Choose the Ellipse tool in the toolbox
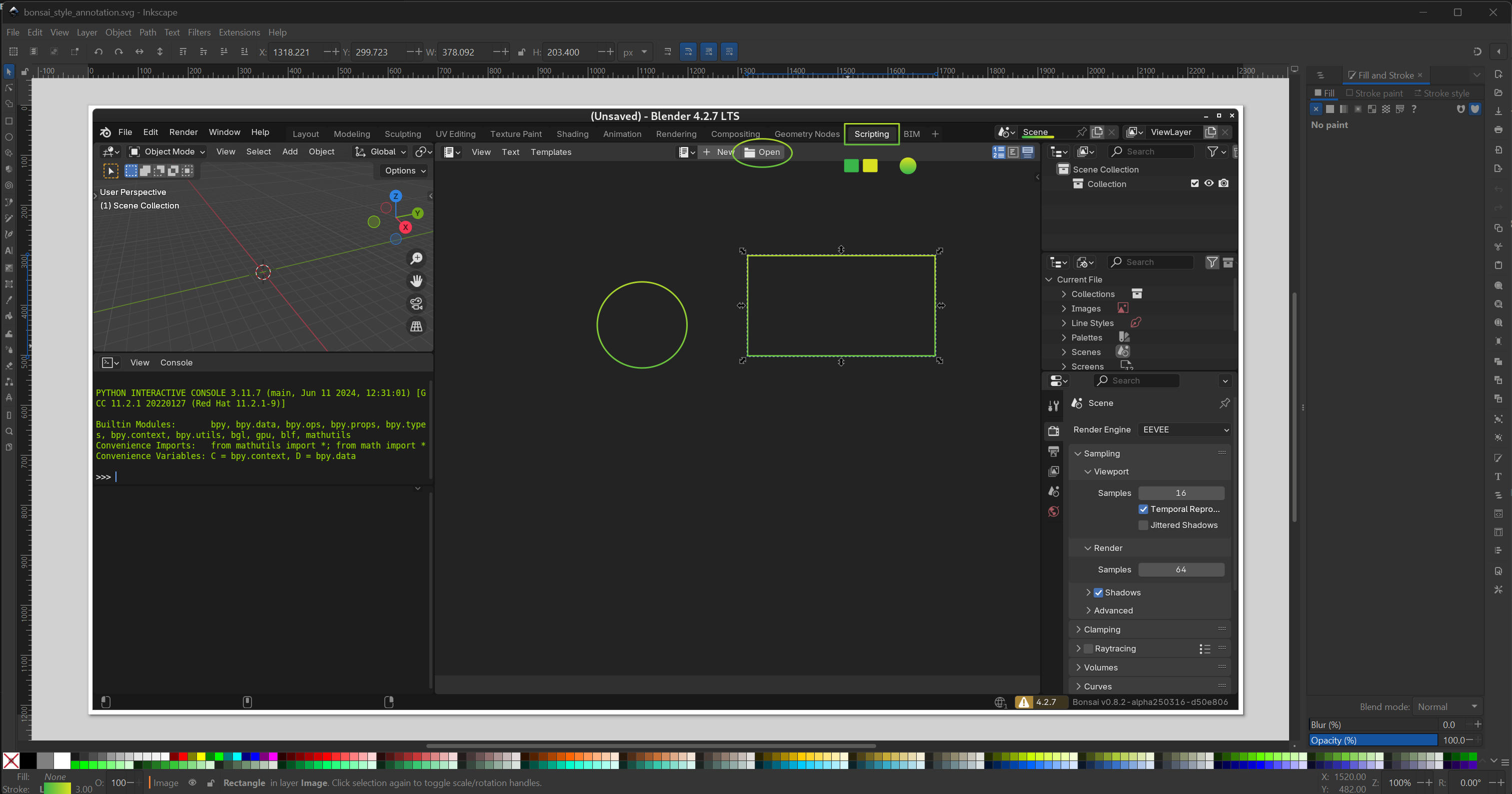This screenshot has height=794, width=1512. tap(8, 137)
